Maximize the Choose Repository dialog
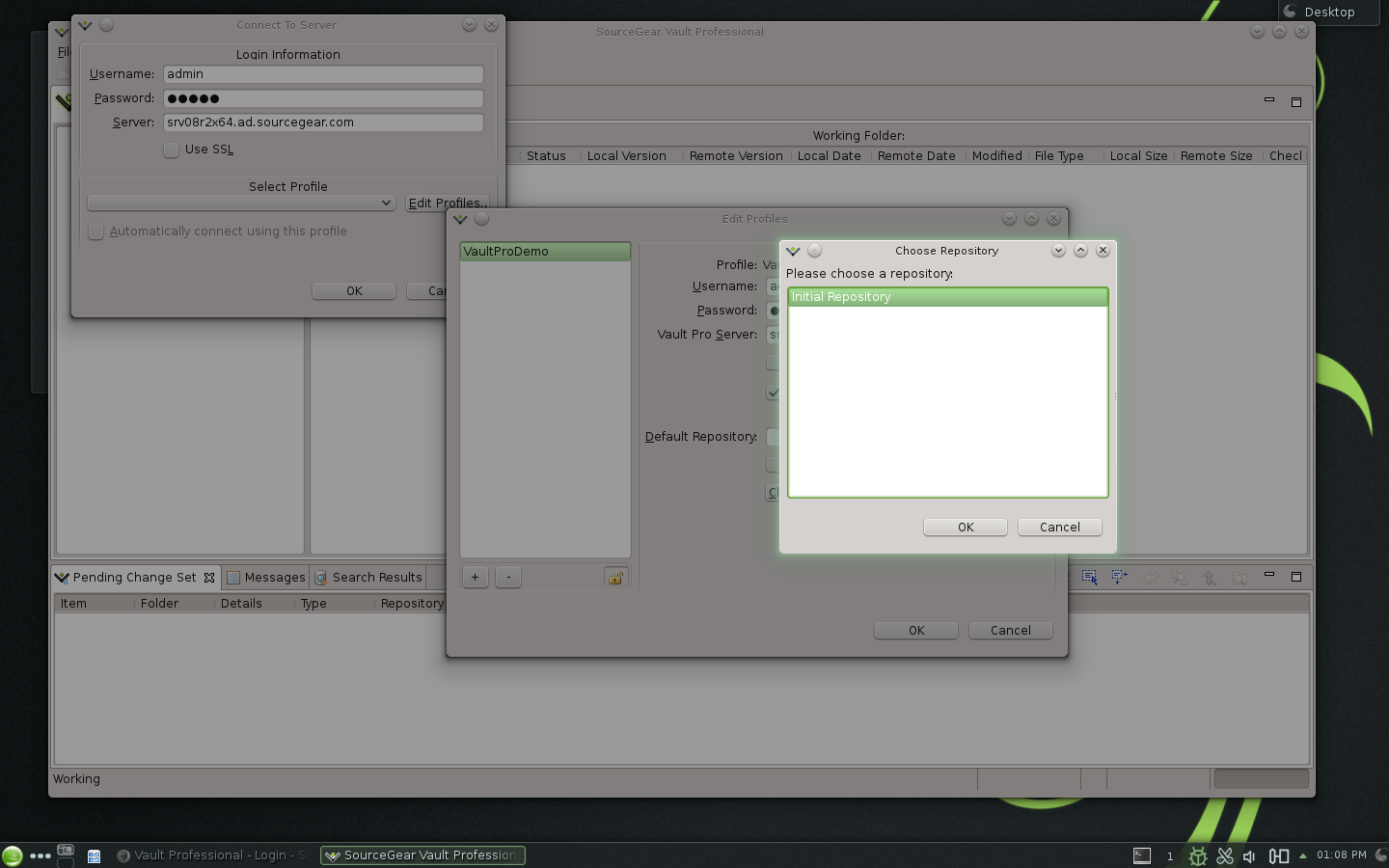Image resolution: width=1389 pixels, height=868 pixels. (x=1080, y=251)
